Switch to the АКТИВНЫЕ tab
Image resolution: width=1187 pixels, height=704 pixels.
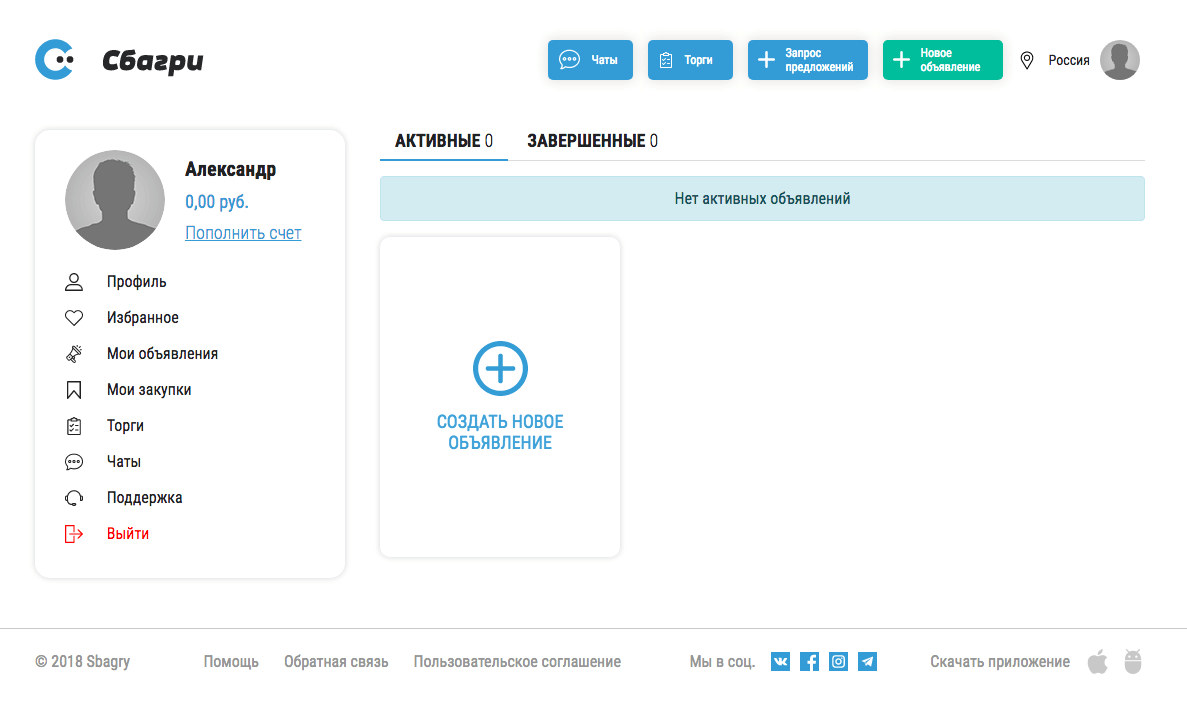(x=444, y=141)
